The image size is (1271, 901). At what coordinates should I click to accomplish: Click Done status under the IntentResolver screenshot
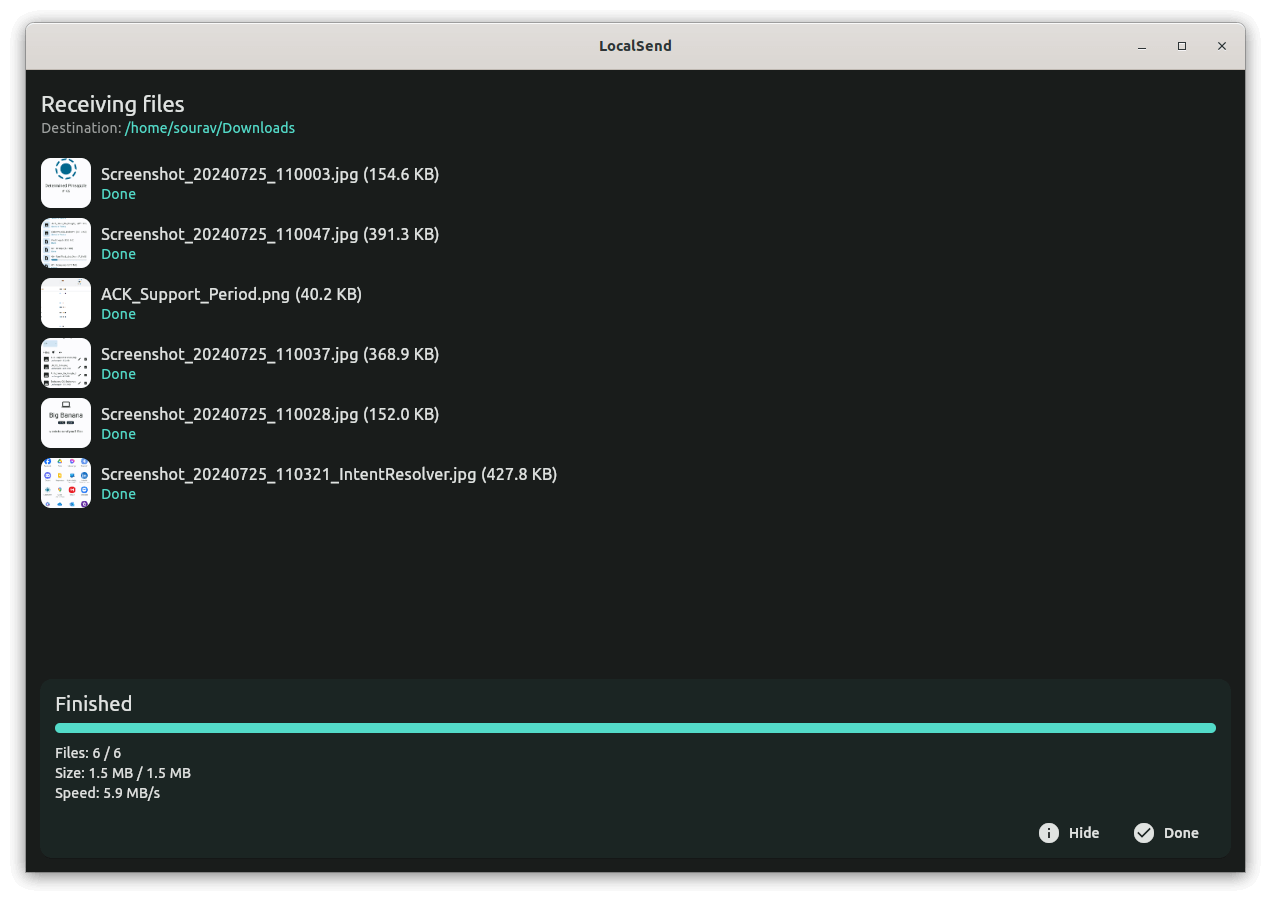(118, 493)
